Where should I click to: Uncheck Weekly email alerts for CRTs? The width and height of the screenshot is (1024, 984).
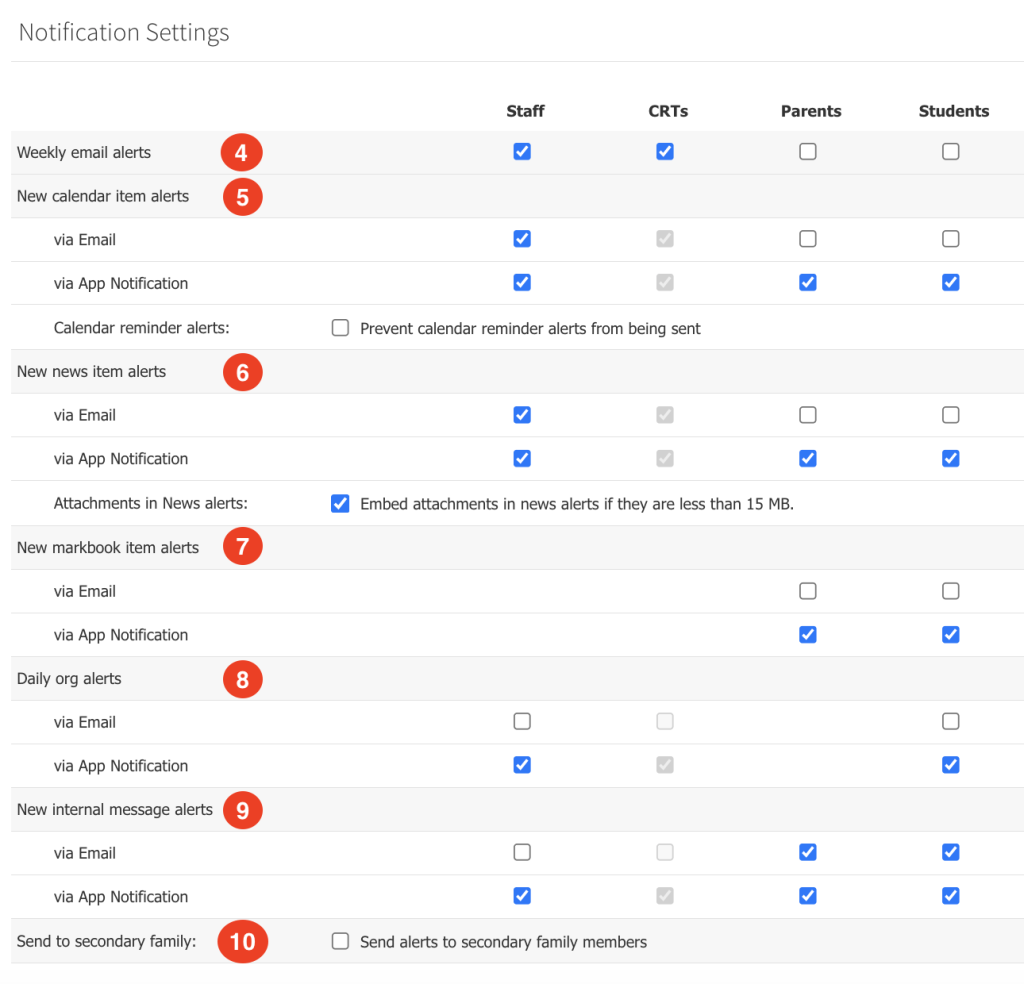pos(665,151)
